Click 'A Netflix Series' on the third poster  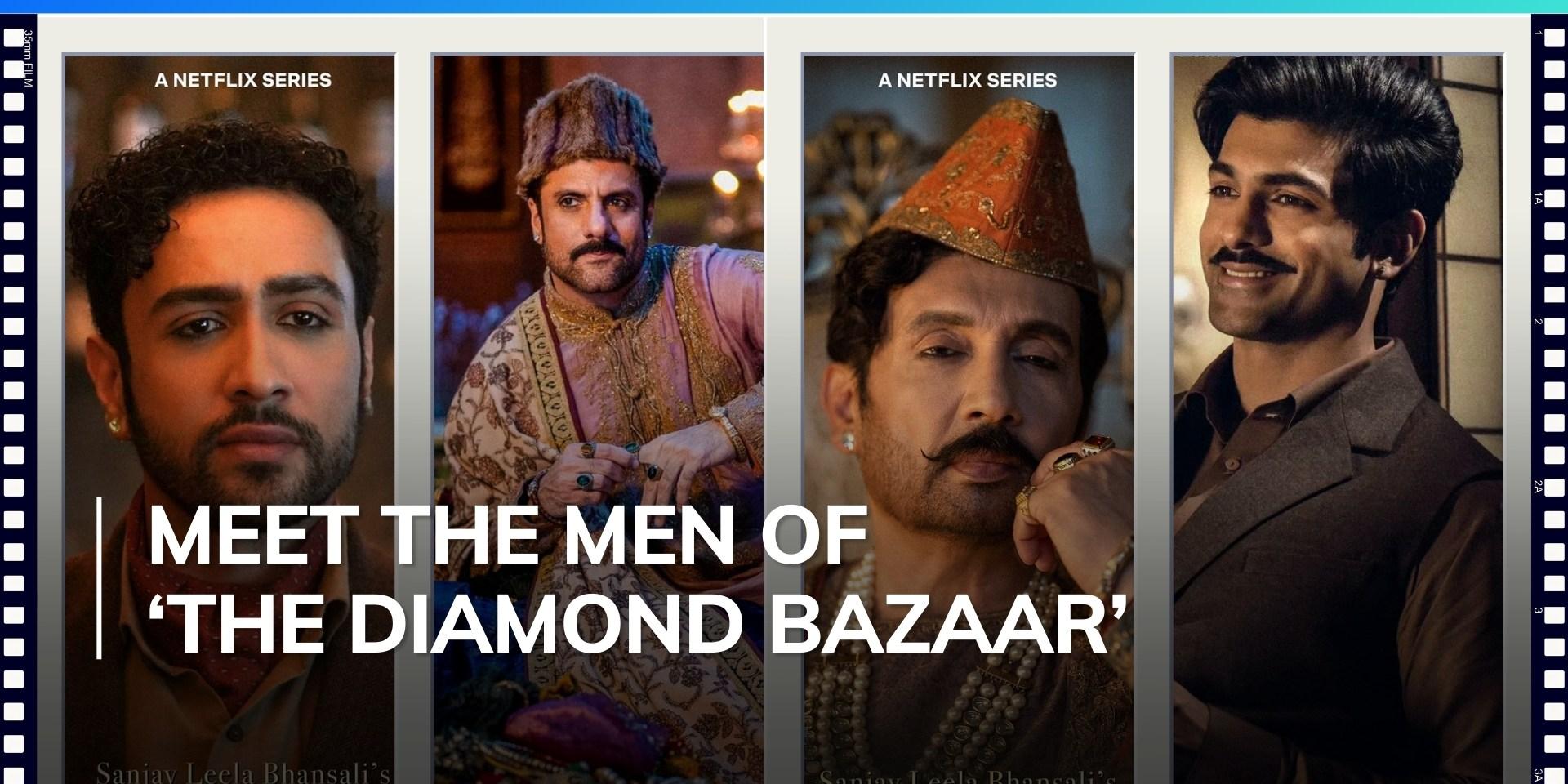967,80
